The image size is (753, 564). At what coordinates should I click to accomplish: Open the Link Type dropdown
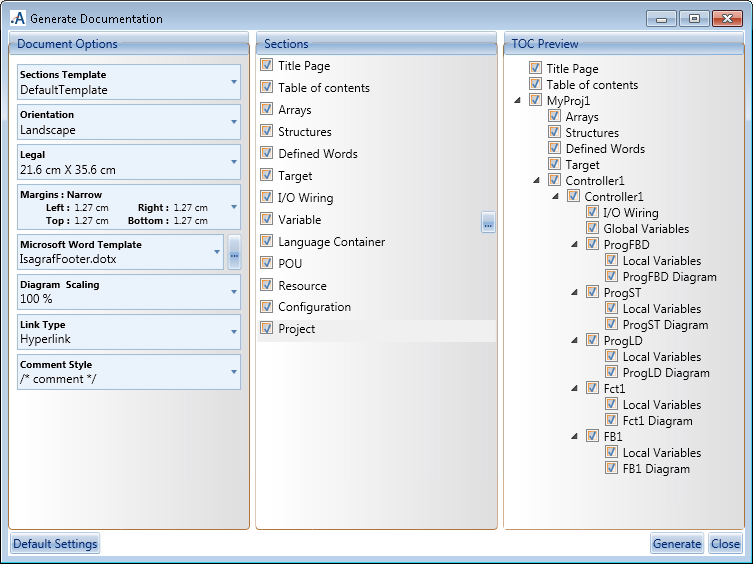tap(129, 331)
